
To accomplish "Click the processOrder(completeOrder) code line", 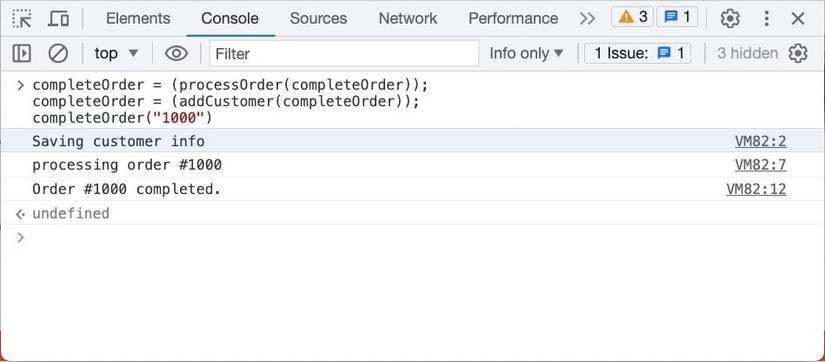I will (x=230, y=84).
